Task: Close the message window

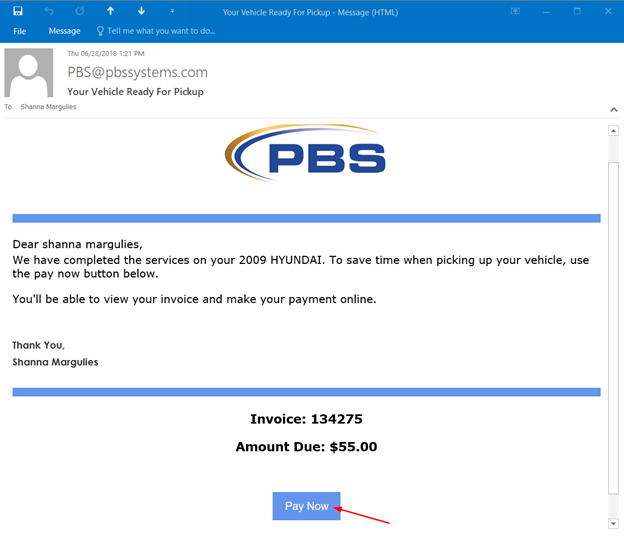Action: pos(608,11)
